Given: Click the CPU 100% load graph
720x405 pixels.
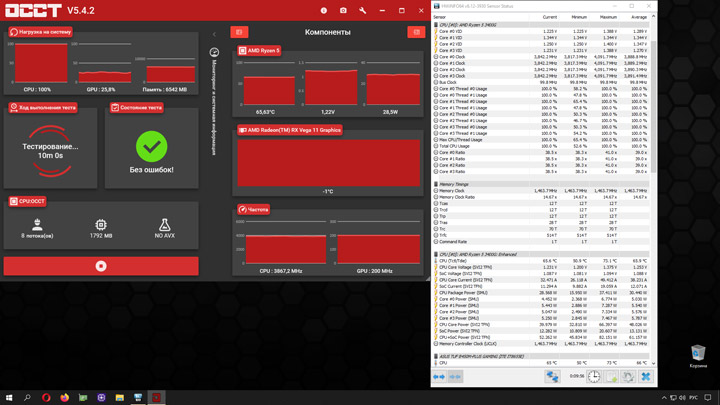Looking at the screenshot, I should pos(41,63).
